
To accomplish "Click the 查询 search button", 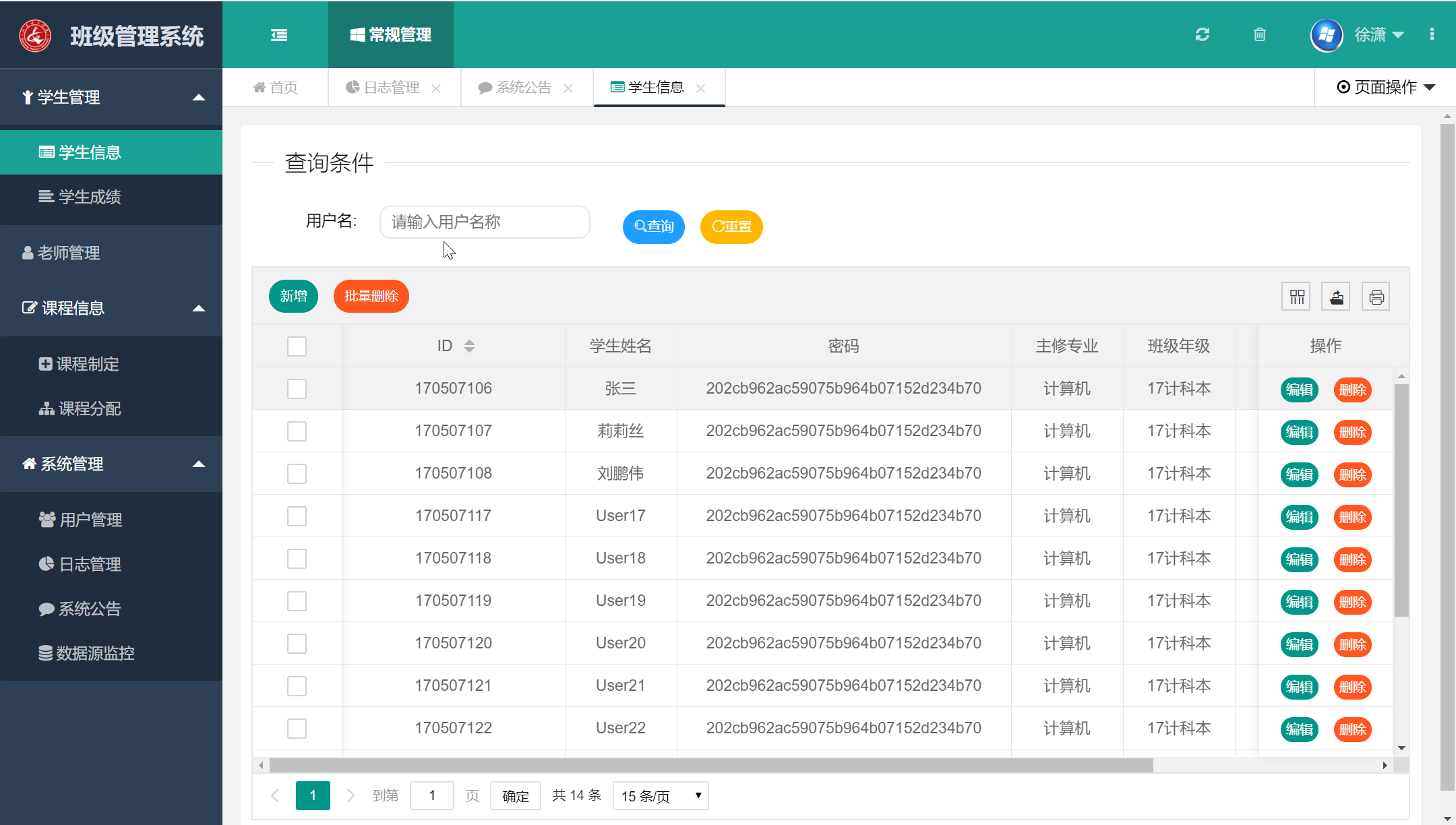I will pyautogui.click(x=654, y=226).
